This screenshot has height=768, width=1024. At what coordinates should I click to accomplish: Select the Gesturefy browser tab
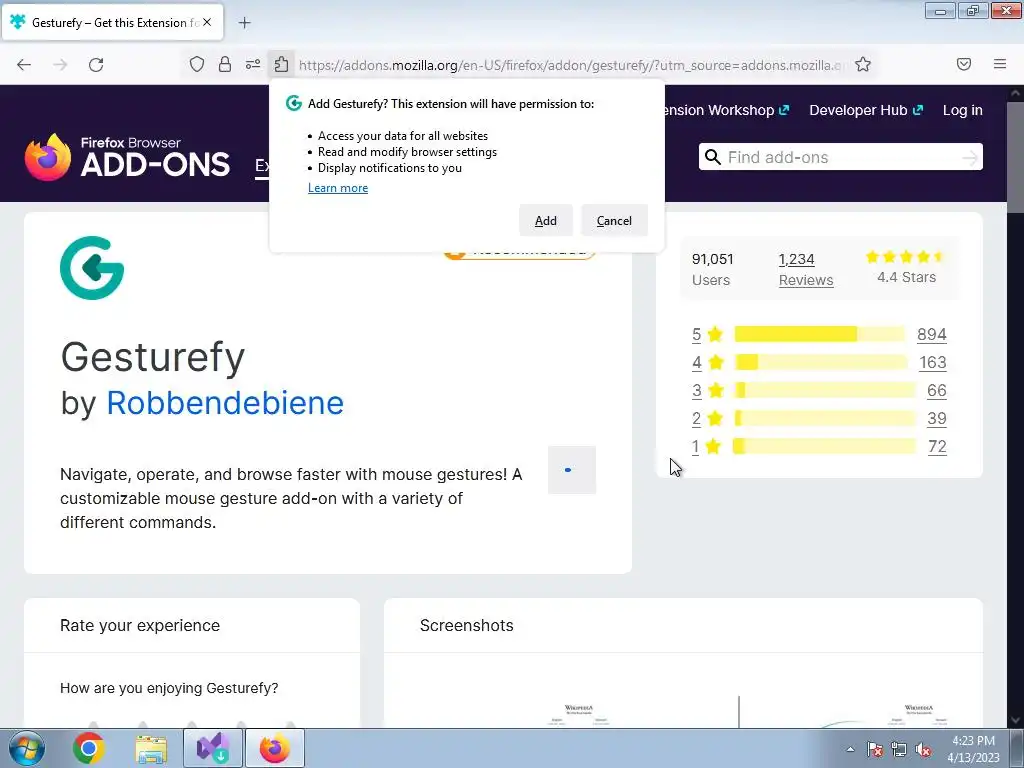tap(112, 22)
